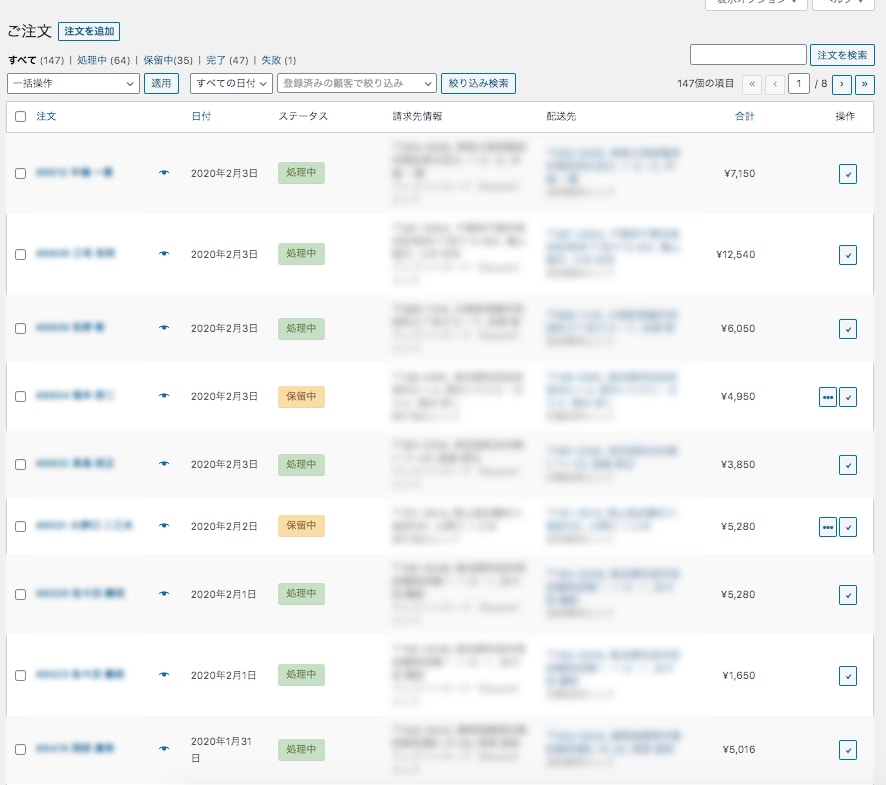Image resolution: width=886 pixels, height=785 pixels.
Task: Open the eye preview for the ¥5,016 order
Action: (x=164, y=749)
